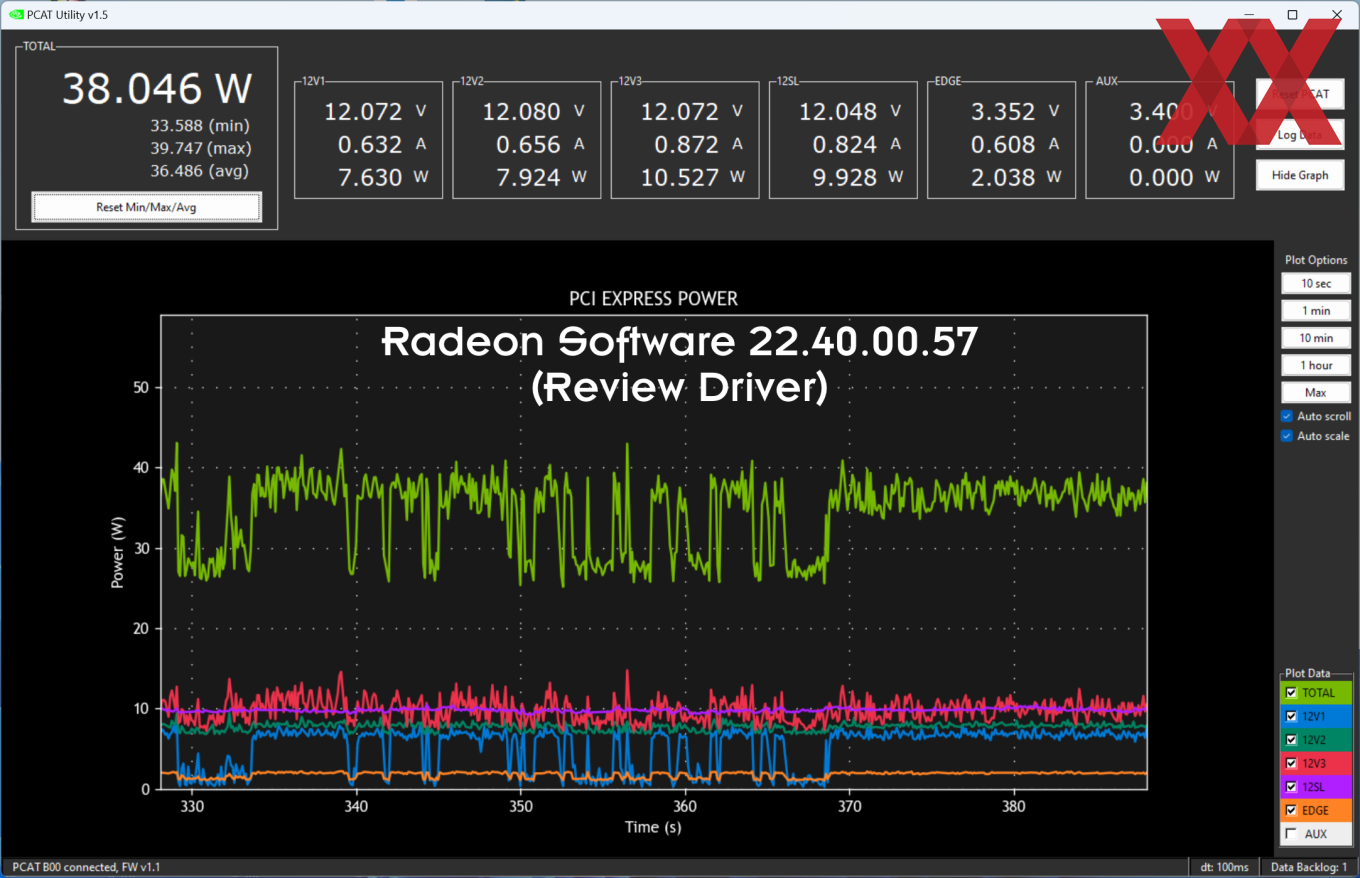Reset the Min/Max/Avg statistics
1360x878 pixels.
[x=147, y=207]
